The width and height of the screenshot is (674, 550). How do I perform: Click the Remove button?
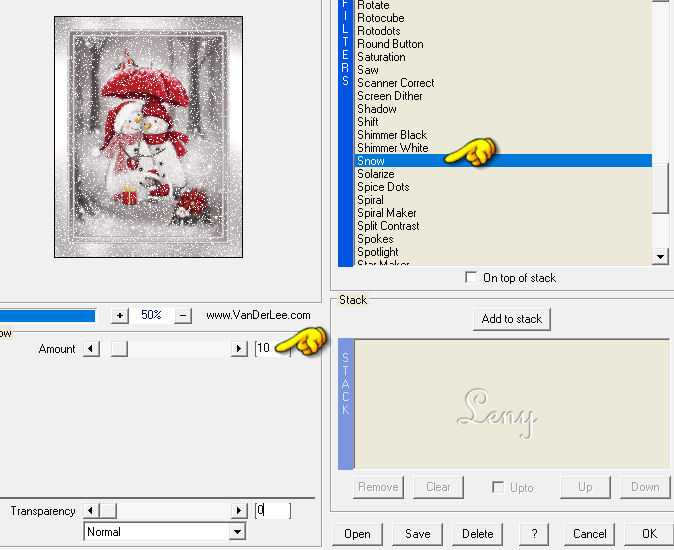point(378,487)
